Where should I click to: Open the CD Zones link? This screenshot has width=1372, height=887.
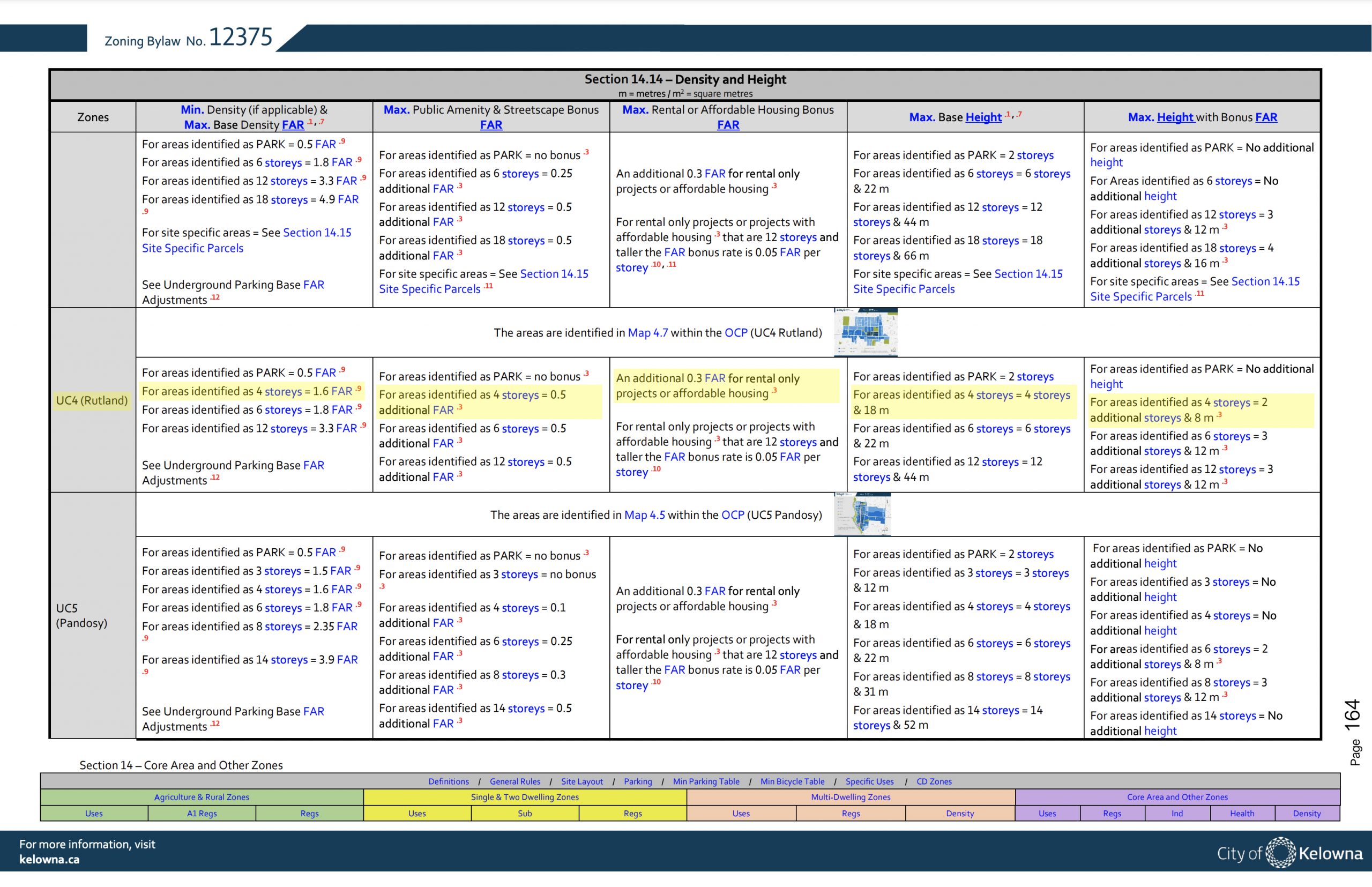[x=934, y=781]
